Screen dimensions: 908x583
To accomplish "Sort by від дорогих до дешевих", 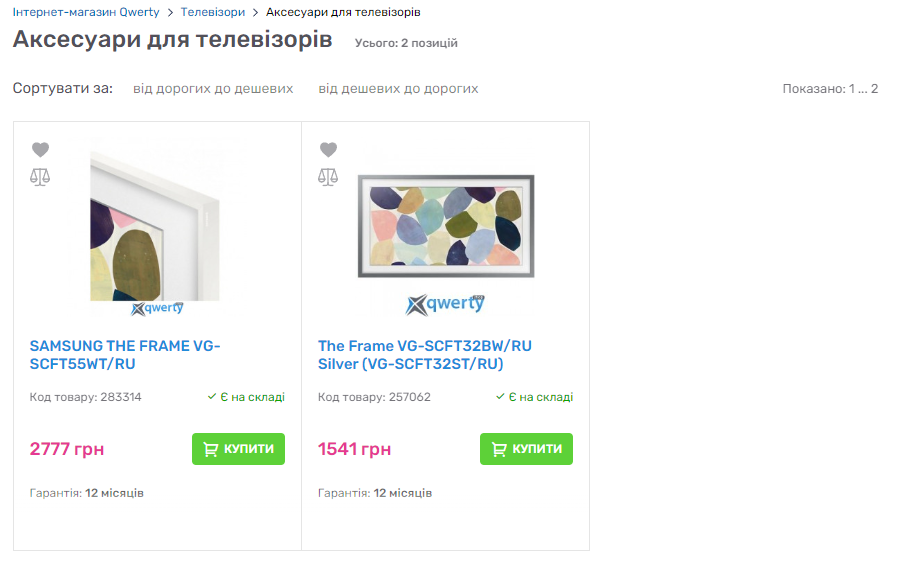I will tap(213, 89).
